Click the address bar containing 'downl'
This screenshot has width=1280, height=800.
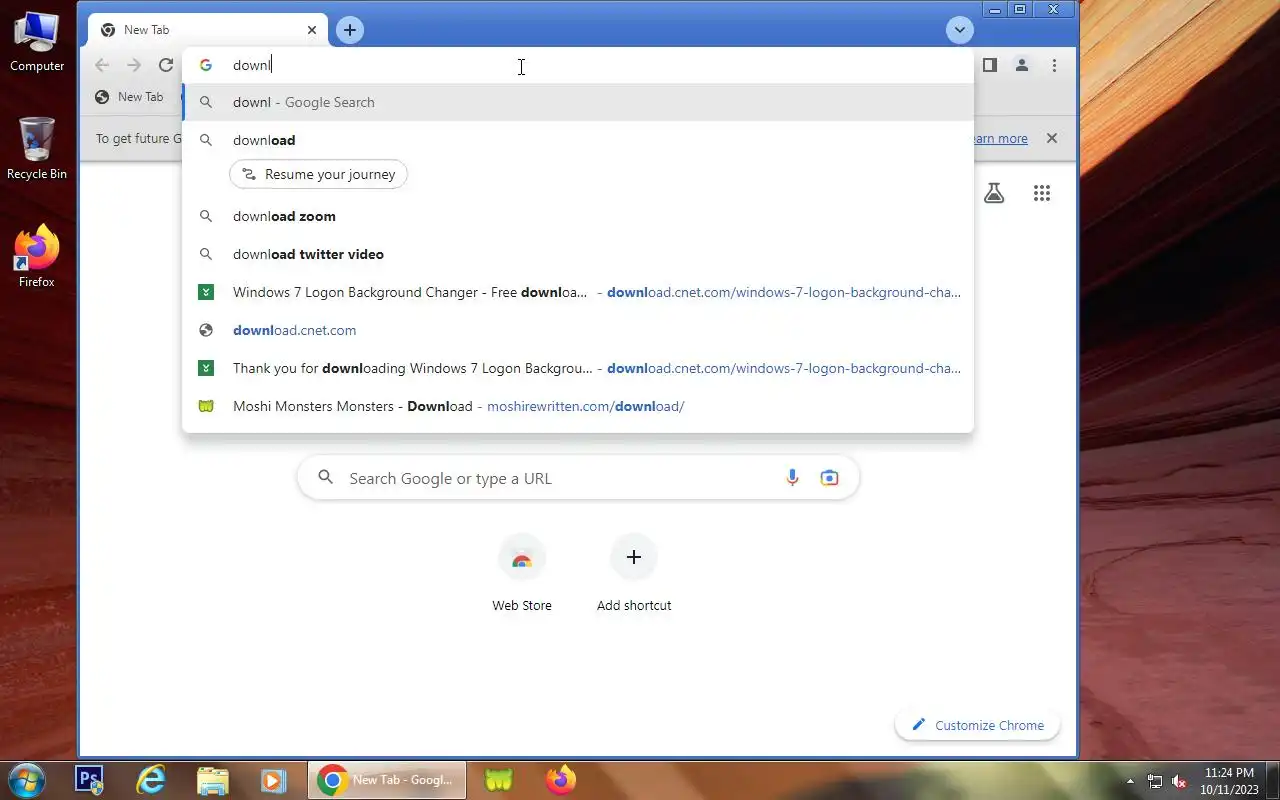pos(578,65)
